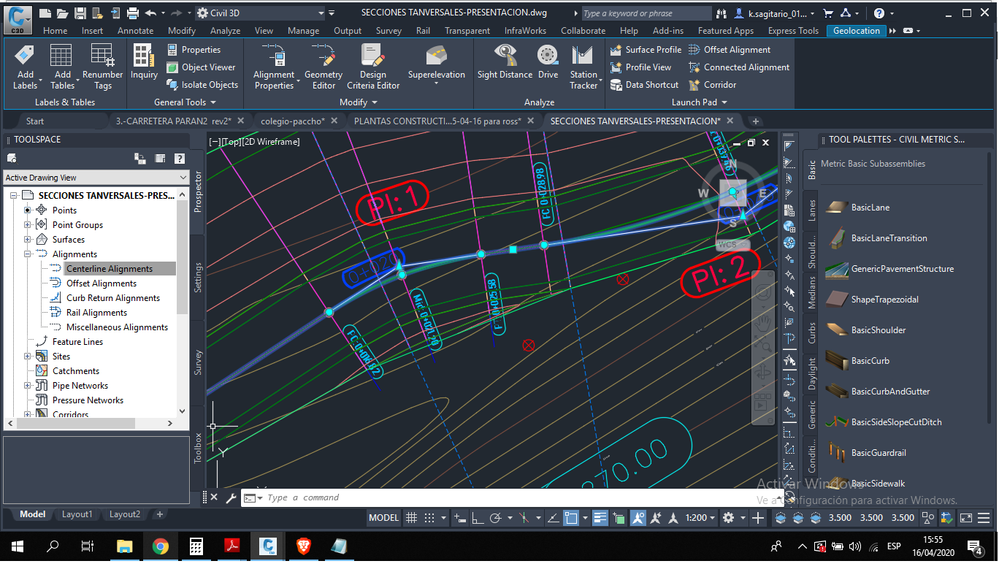Viewport: 999px width, 567px height.
Task: Toggle MODEL space button in status bar
Action: [x=384, y=518]
